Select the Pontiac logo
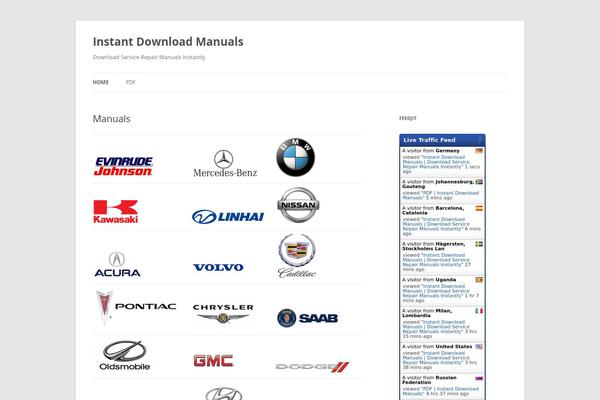 (x=135, y=307)
